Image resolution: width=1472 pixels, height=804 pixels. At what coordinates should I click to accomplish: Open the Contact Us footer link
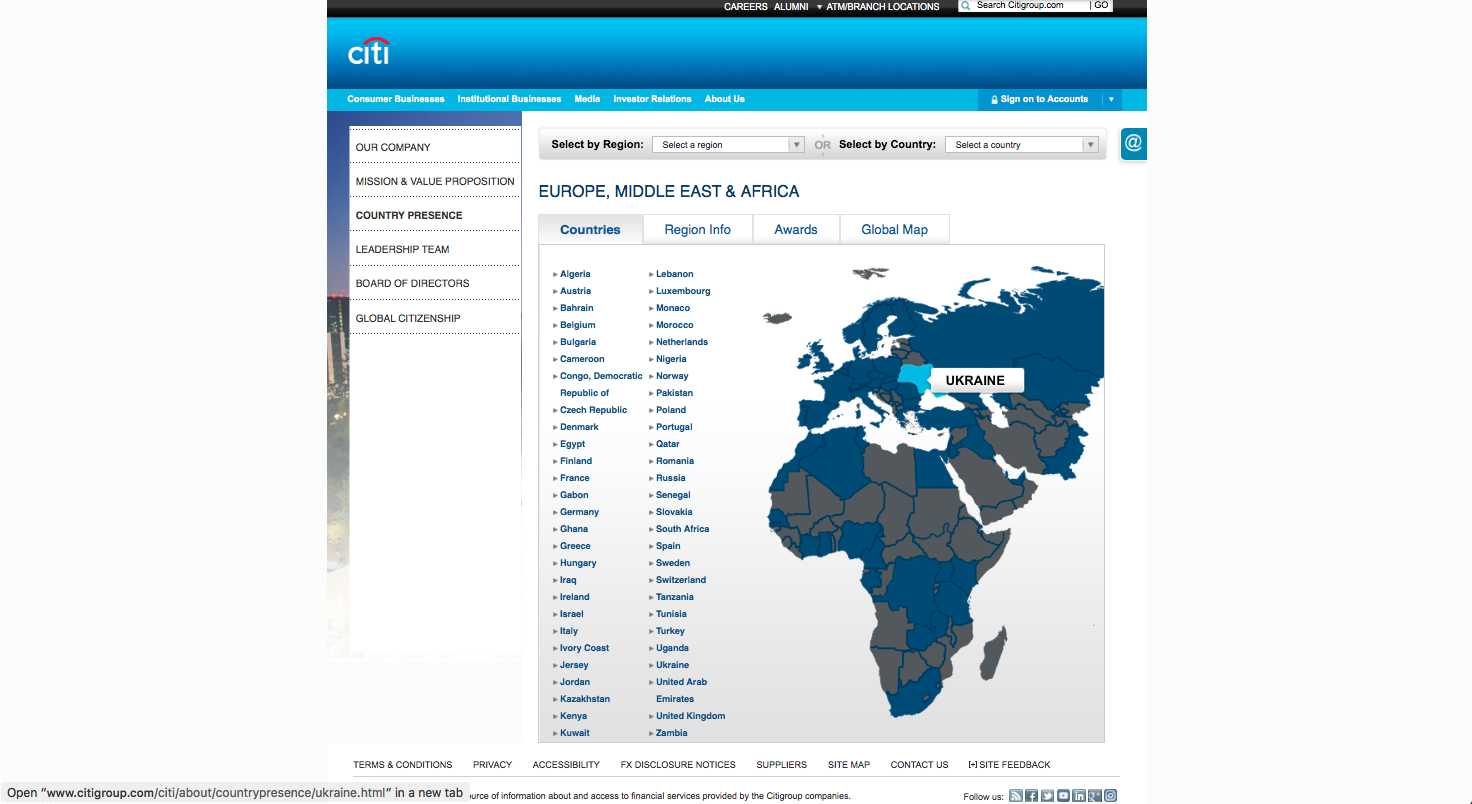(x=919, y=765)
